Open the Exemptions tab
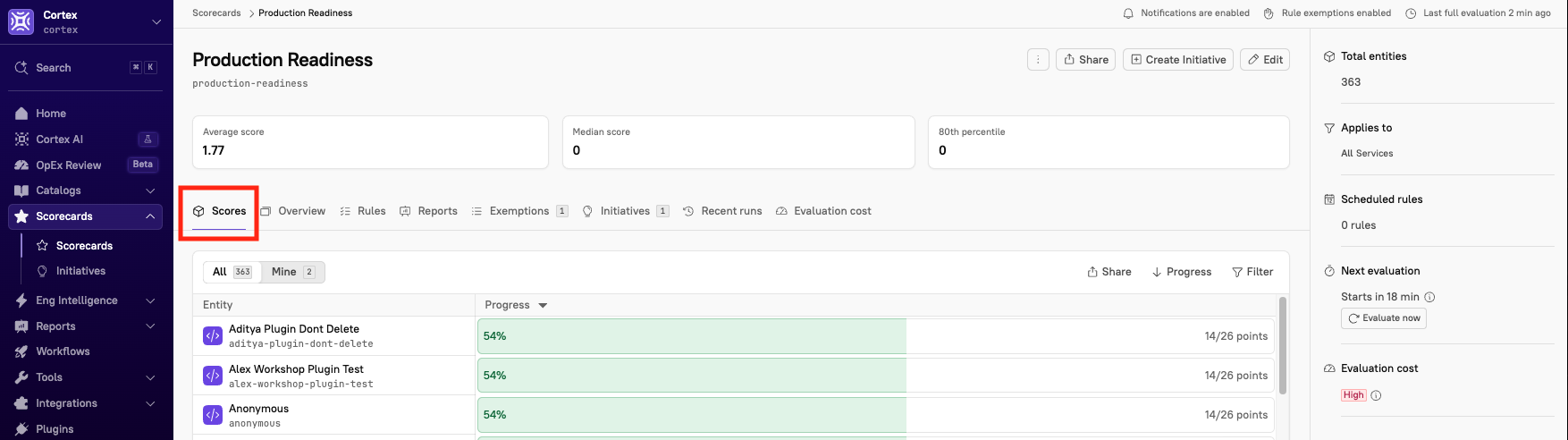 coord(519,211)
